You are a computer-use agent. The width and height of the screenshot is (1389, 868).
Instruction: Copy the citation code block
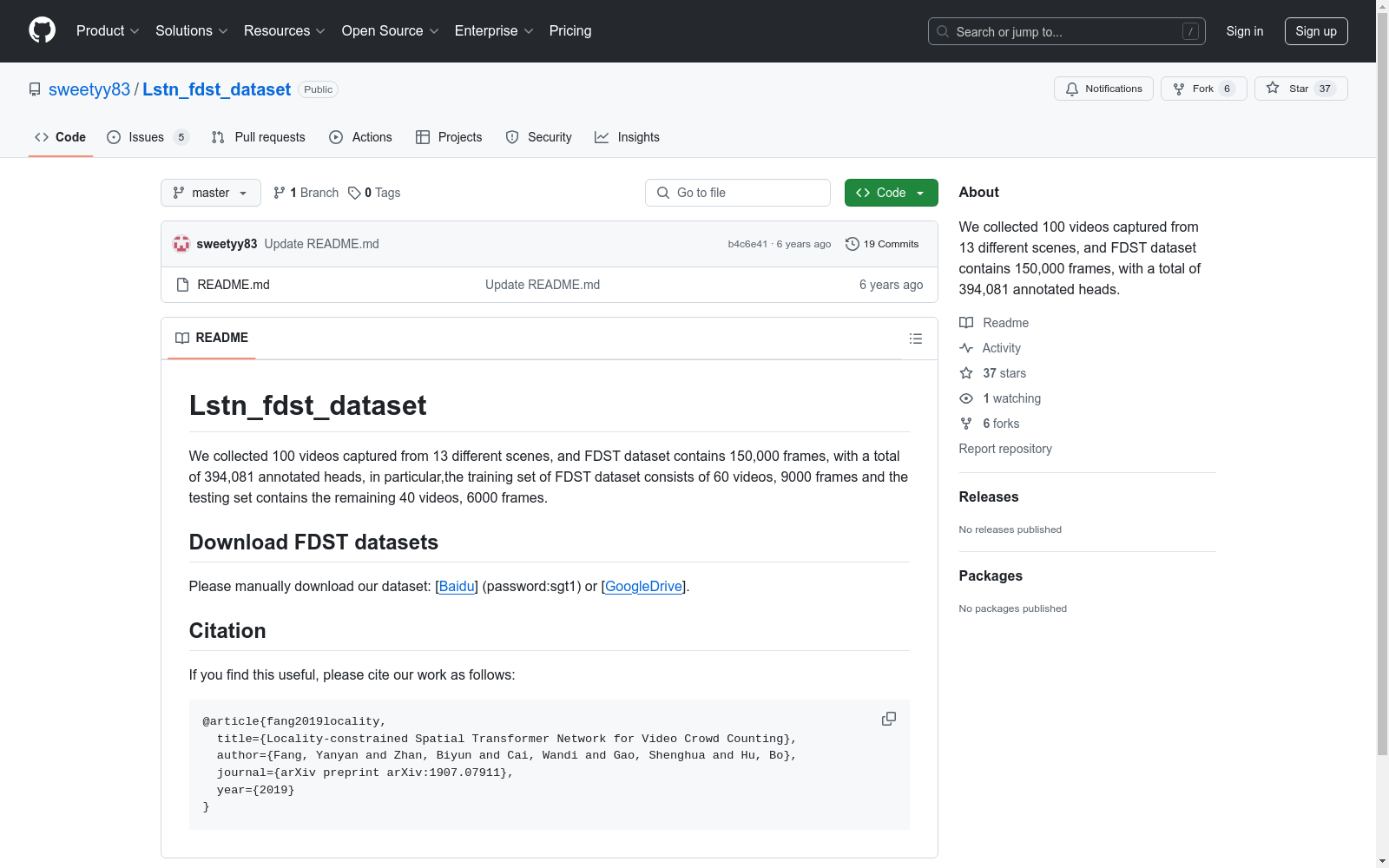pyautogui.click(x=889, y=719)
